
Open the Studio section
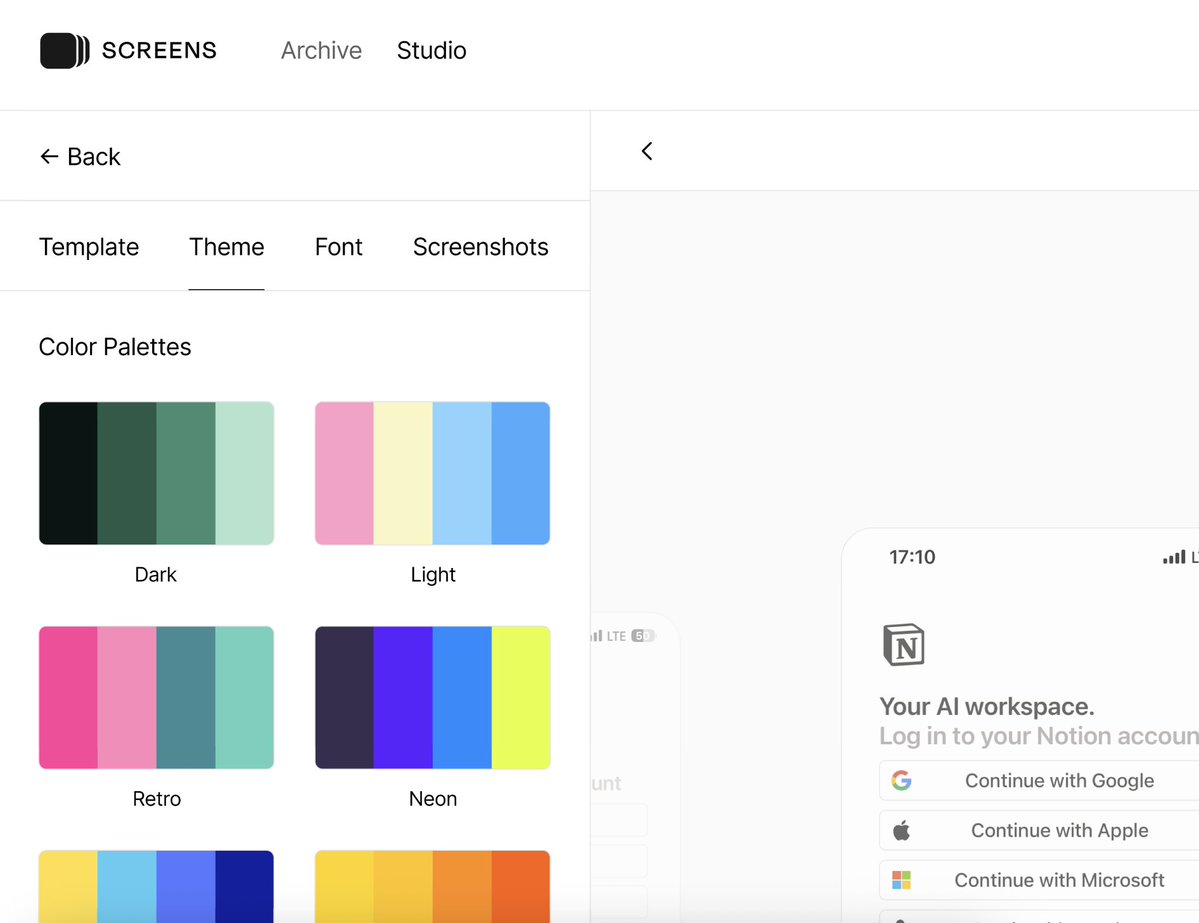[x=431, y=50]
